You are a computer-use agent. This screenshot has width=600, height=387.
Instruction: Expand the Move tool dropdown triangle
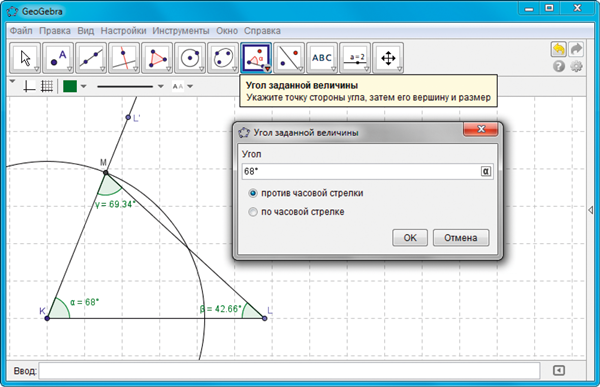click(37, 69)
